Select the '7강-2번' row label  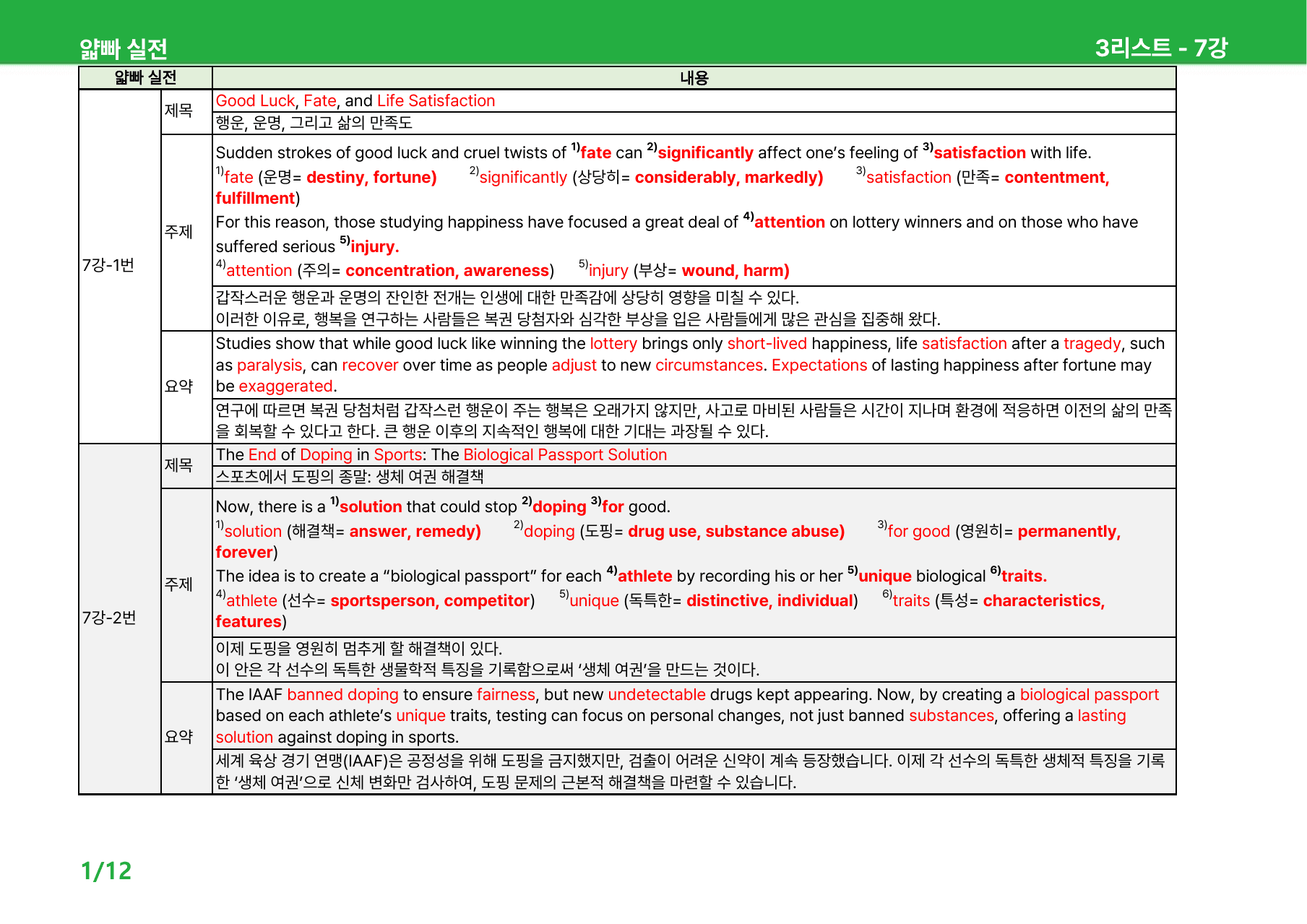pos(108,618)
